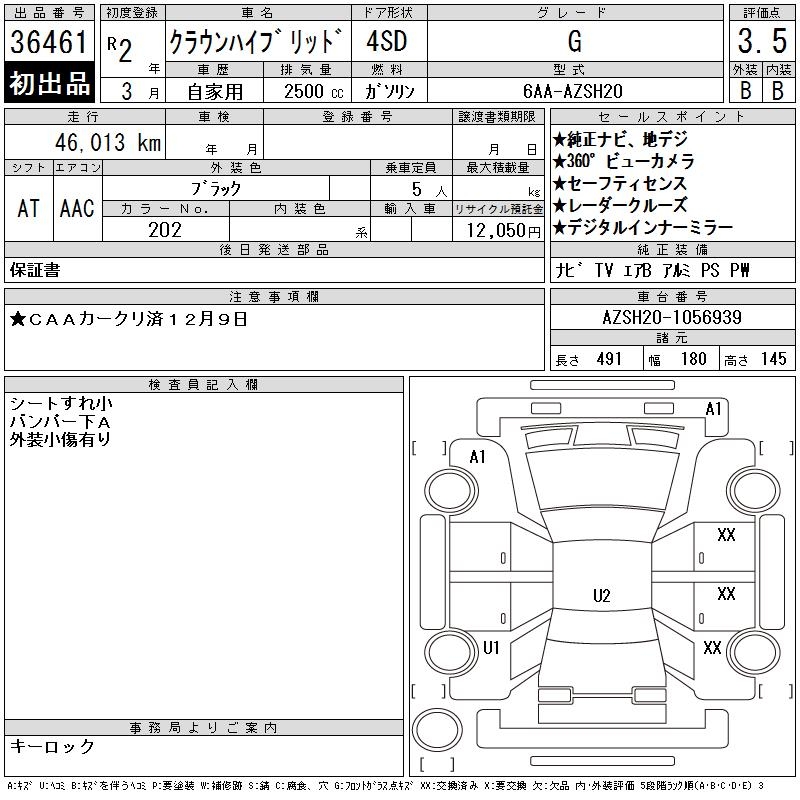Select the 事務局よりご案内 header
This screenshot has width=800, height=800.
pyautogui.click(x=204, y=728)
